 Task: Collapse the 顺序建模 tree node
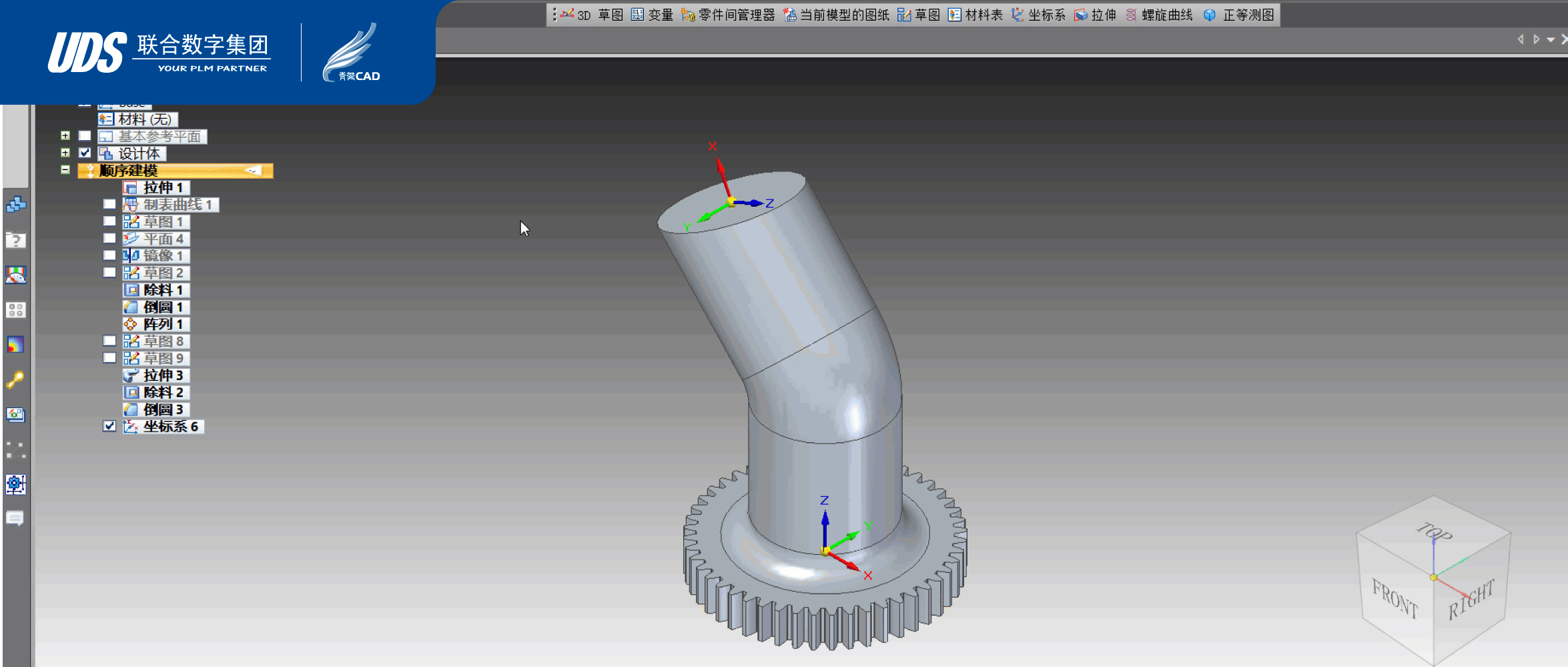pyautogui.click(x=65, y=170)
